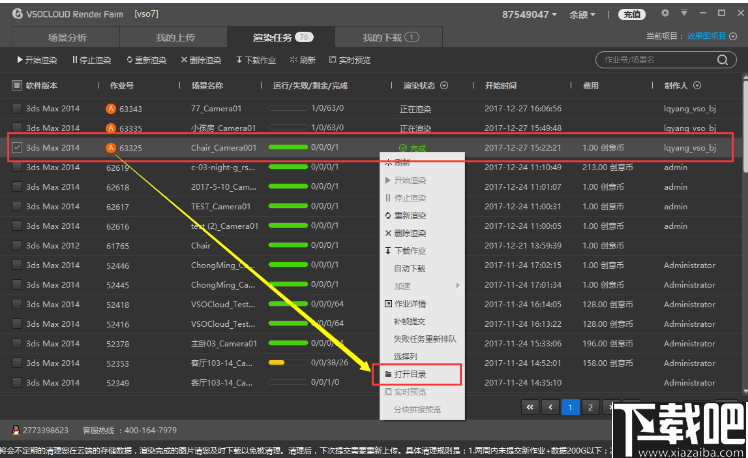Click the QQ penguin icon beside 2773398623
Screen dimensions: 748x458
[x=16, y=430]
